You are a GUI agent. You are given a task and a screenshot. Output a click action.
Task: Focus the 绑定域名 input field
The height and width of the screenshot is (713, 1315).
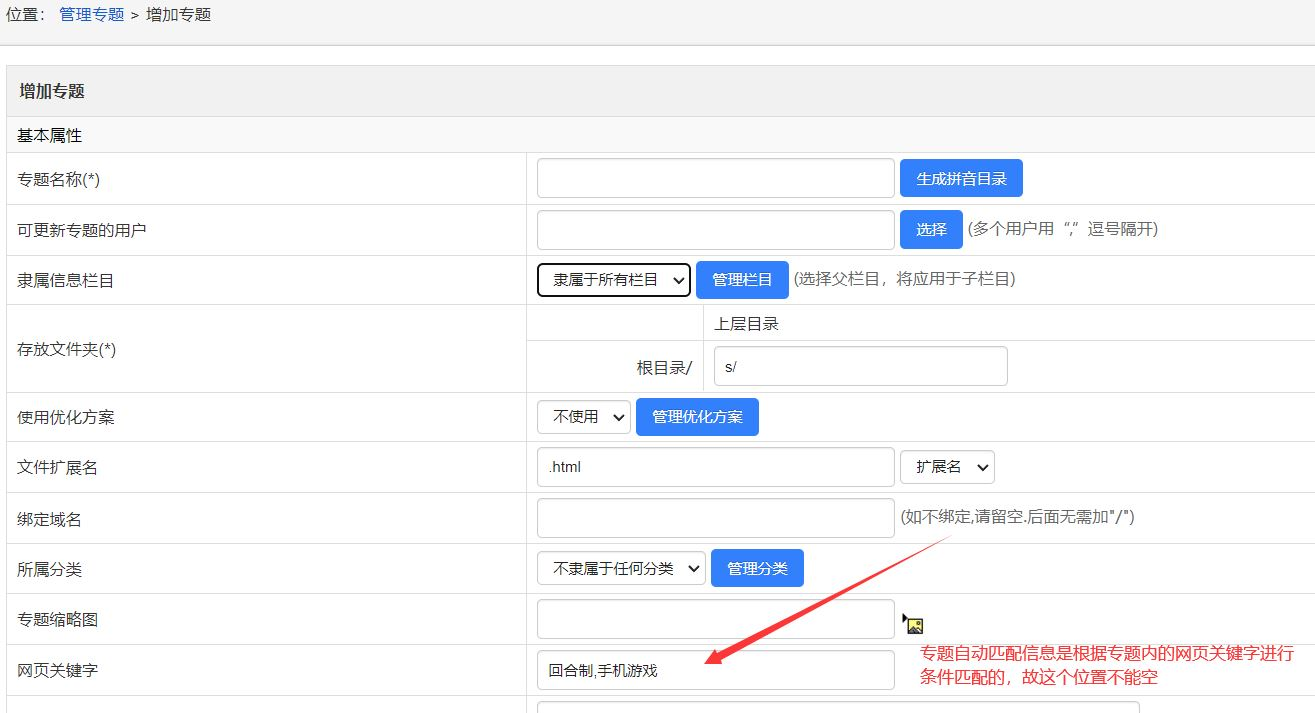(x=716, y=518)
